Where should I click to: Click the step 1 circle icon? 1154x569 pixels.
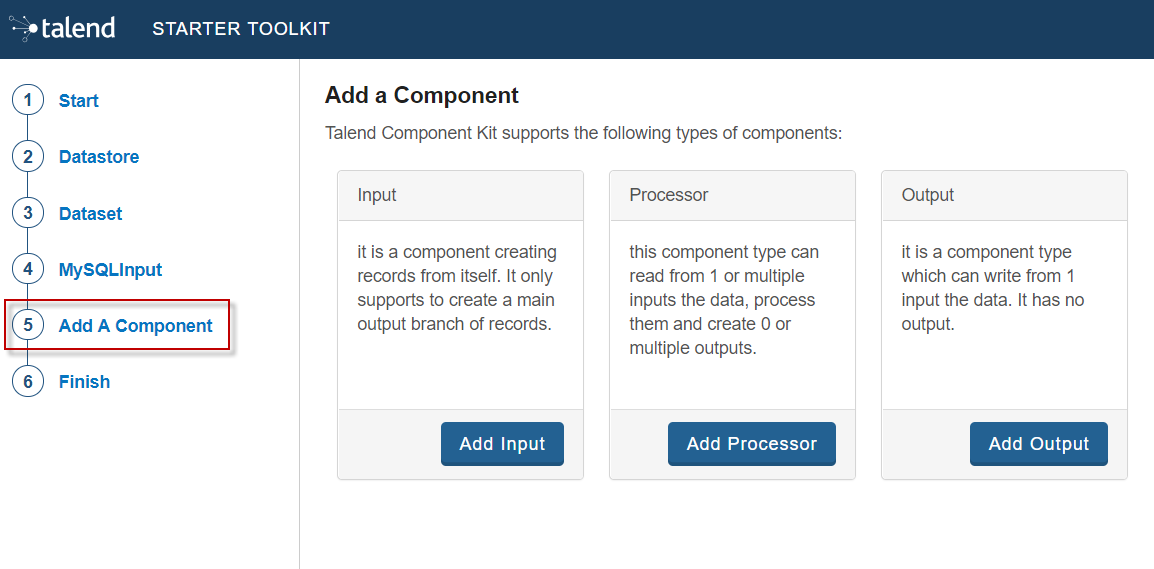(x=28, y=100)
